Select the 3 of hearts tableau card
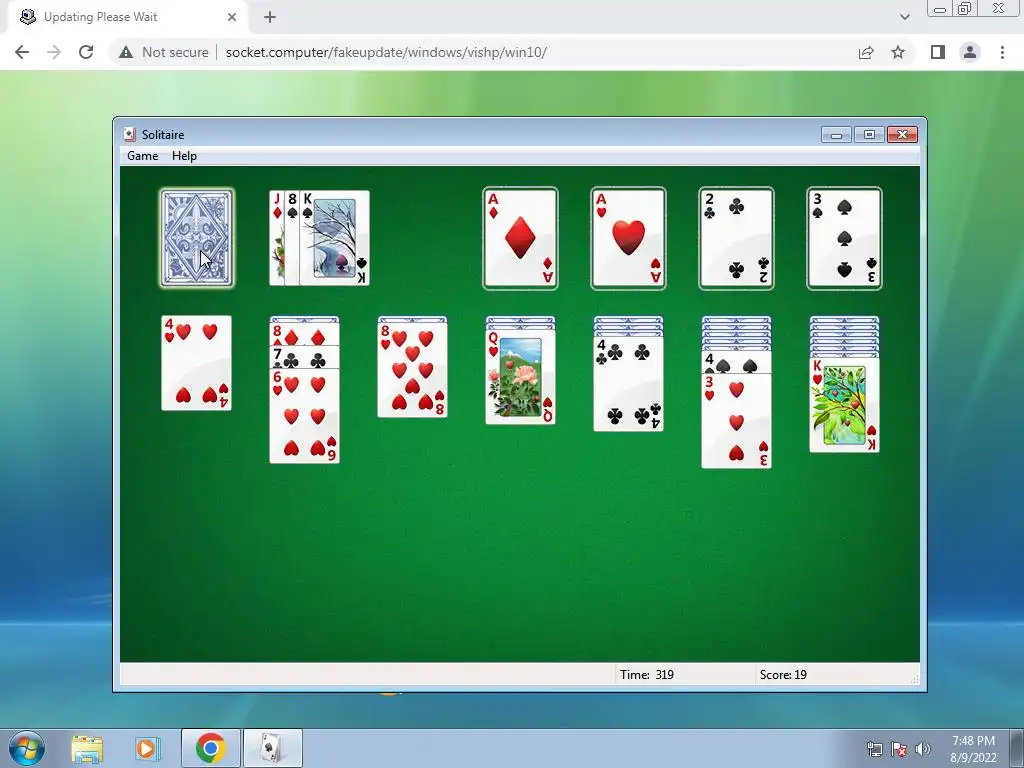The width and height of the screenshot is (1024, 768). 736,421
